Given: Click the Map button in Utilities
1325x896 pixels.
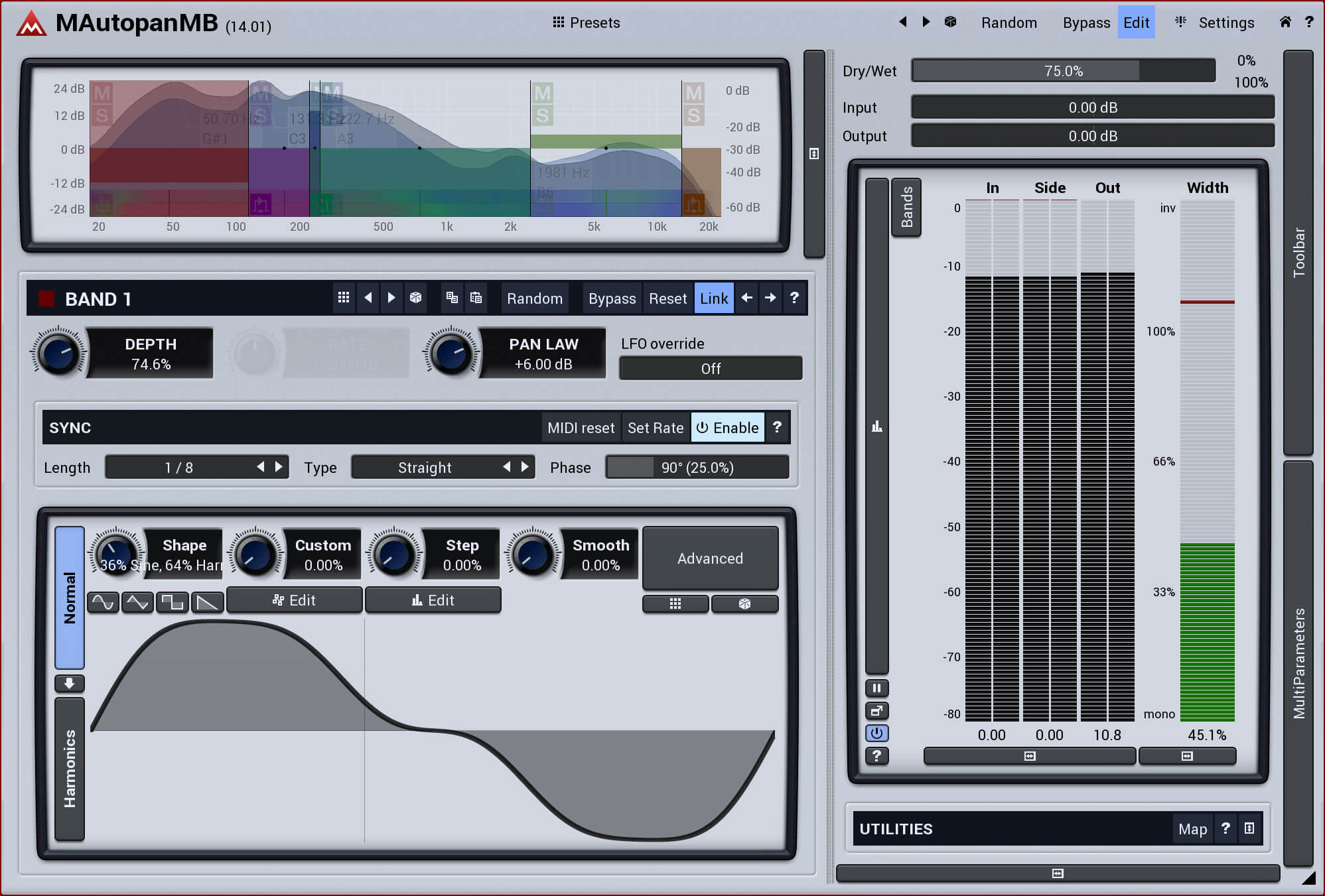Looking at the screenshot, I should coord(1192,828).
